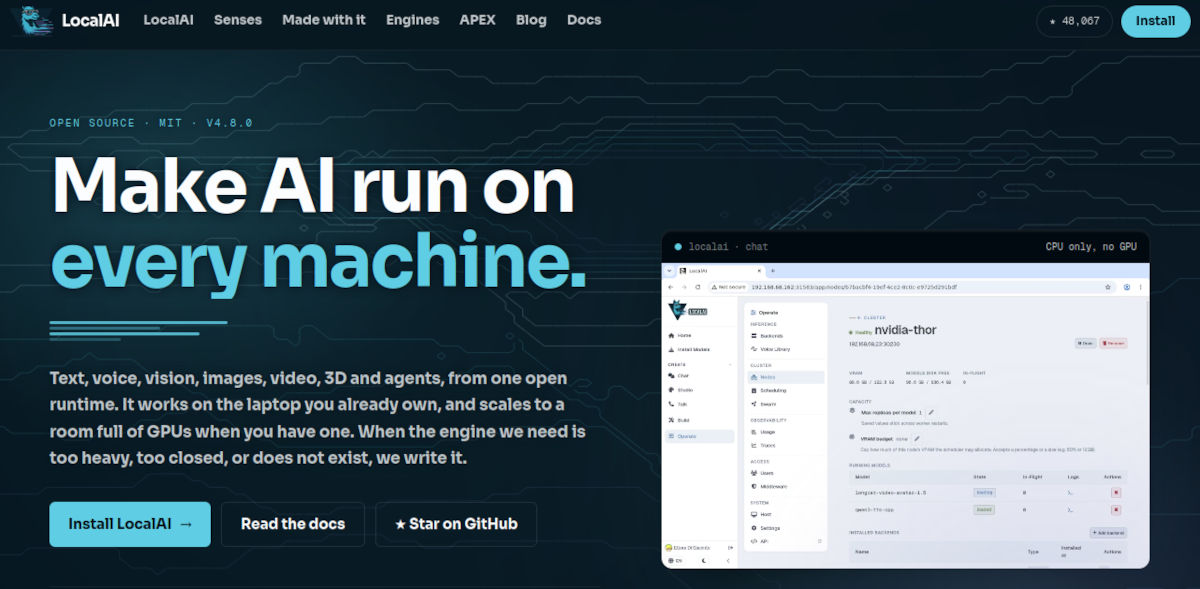1200x589 pixels.
Task: Select Operate in the demo sidebar
Action: click(699, 436)
